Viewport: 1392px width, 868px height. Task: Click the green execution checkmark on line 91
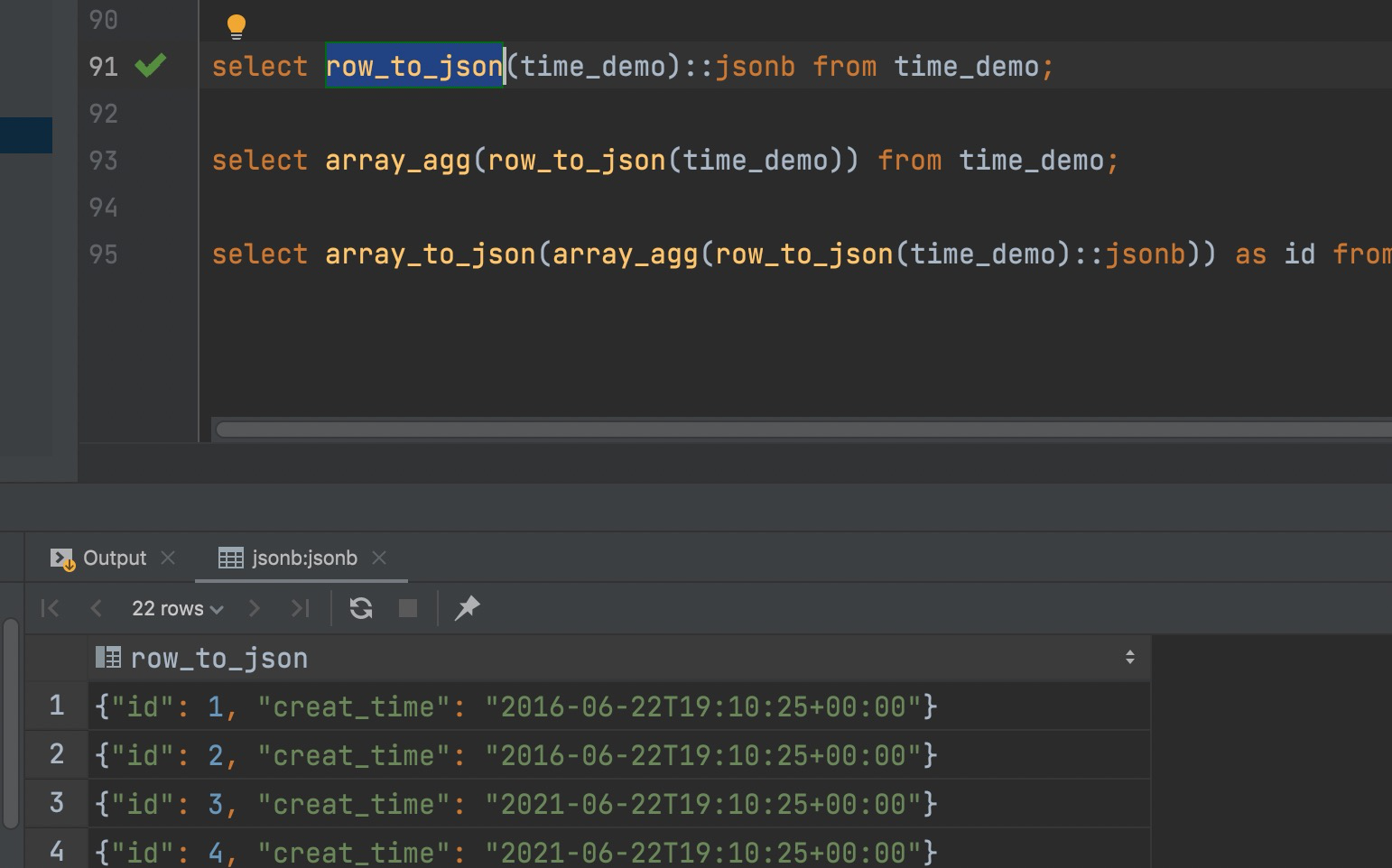(151, 65)
